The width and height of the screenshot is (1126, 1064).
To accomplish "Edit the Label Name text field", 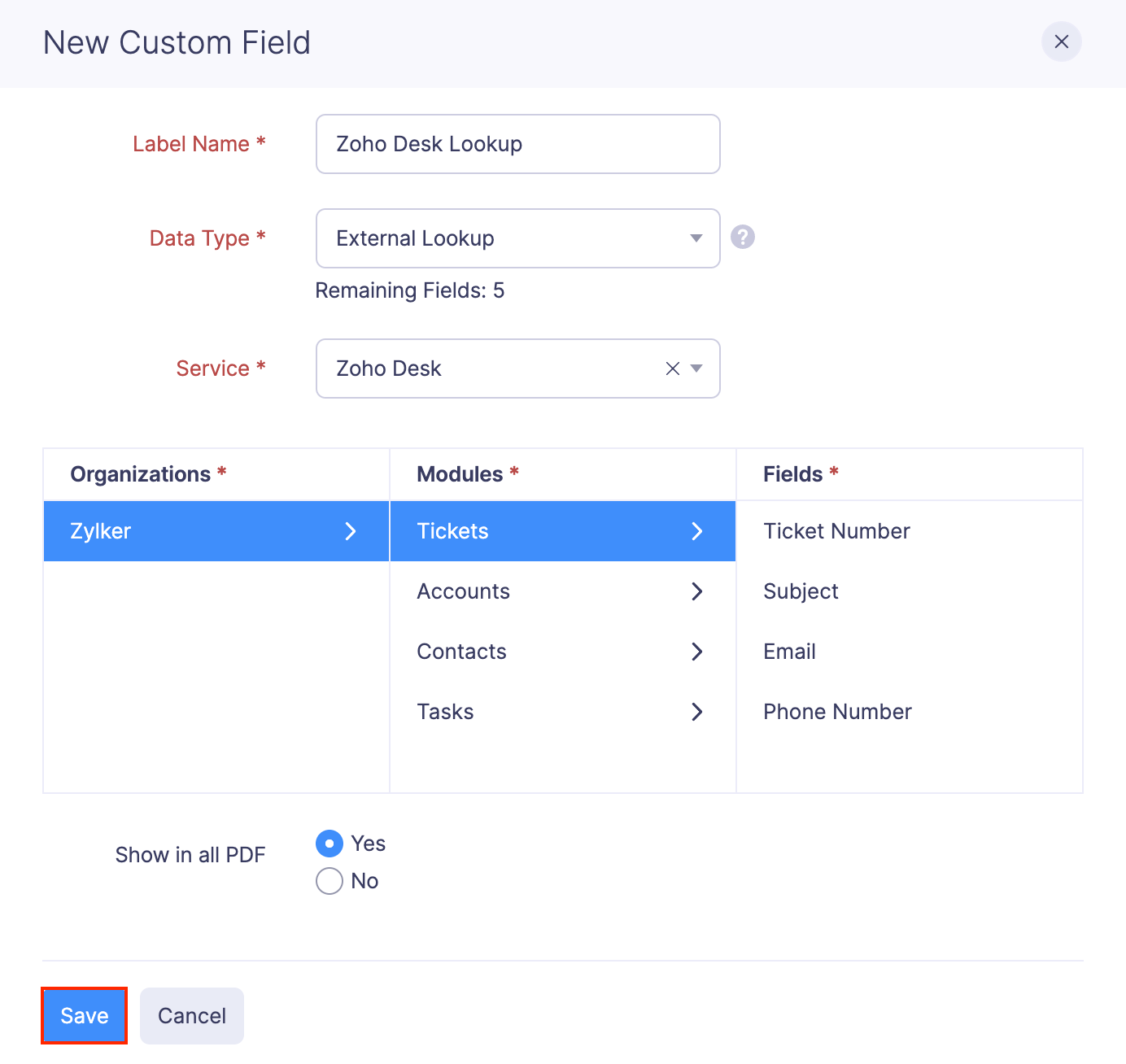I will (517, 144).
